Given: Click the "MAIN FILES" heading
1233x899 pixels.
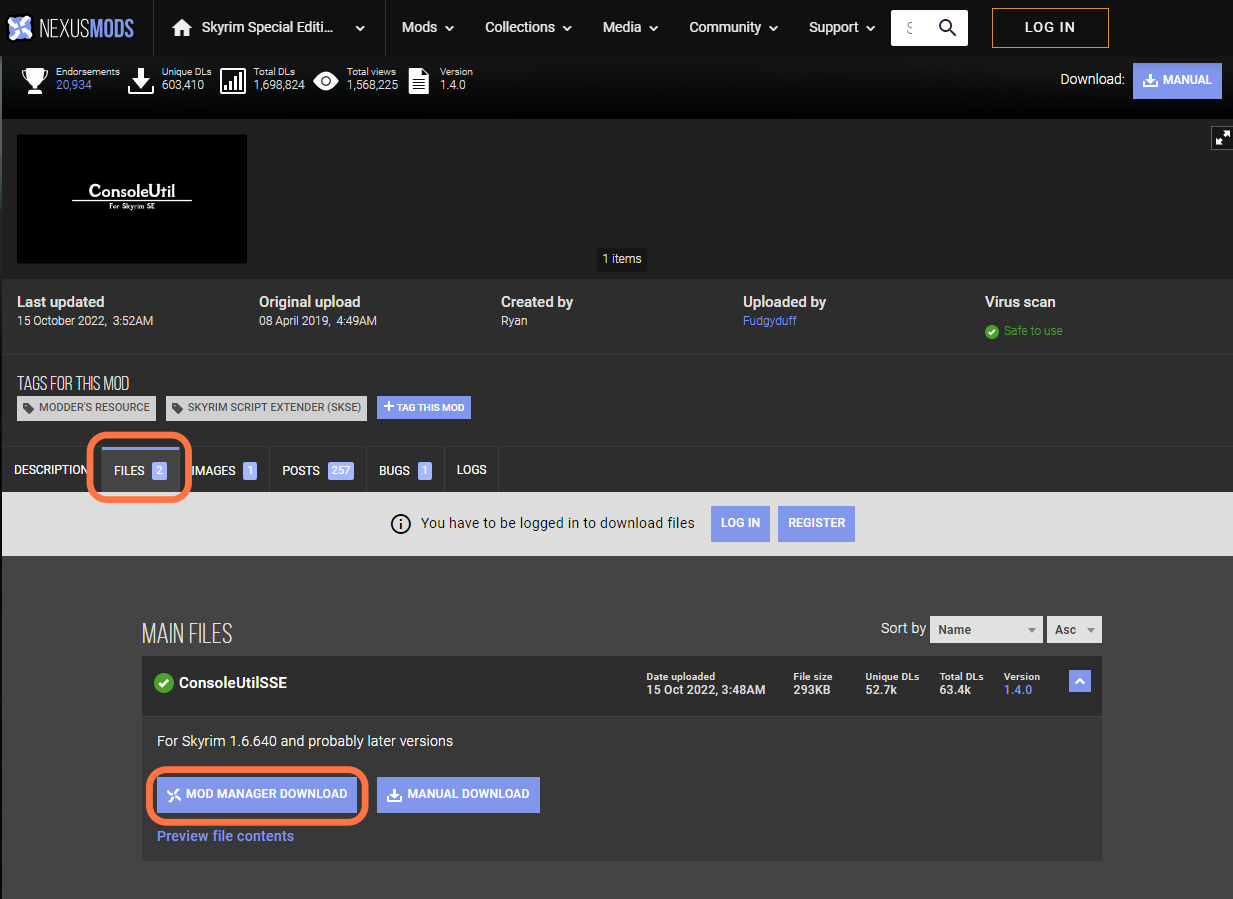Looking at the screenshot, I should 187,634.
